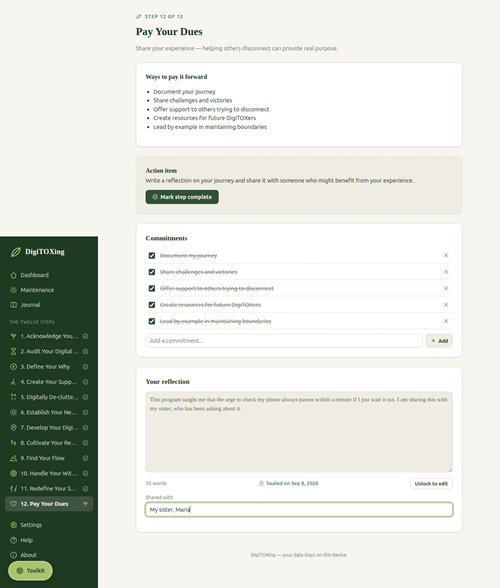Open Journal using the book icon
This screenshot has width=500, height=588.
point(14,305)
